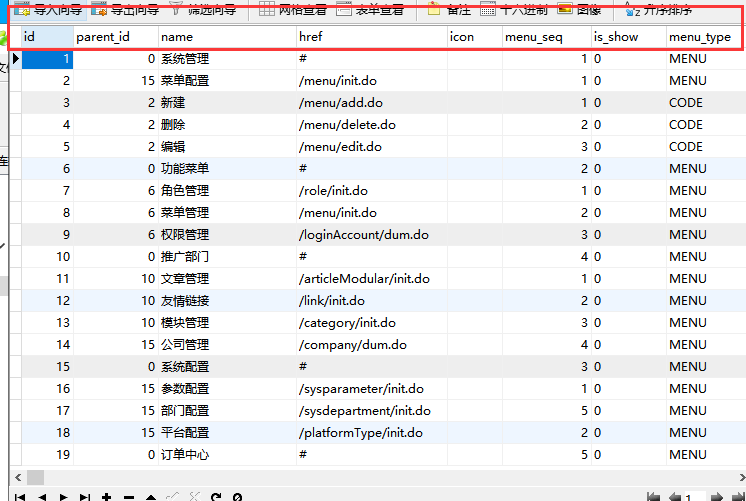Click the icon column header
This screenshot has height=501, width=746.
475,37
